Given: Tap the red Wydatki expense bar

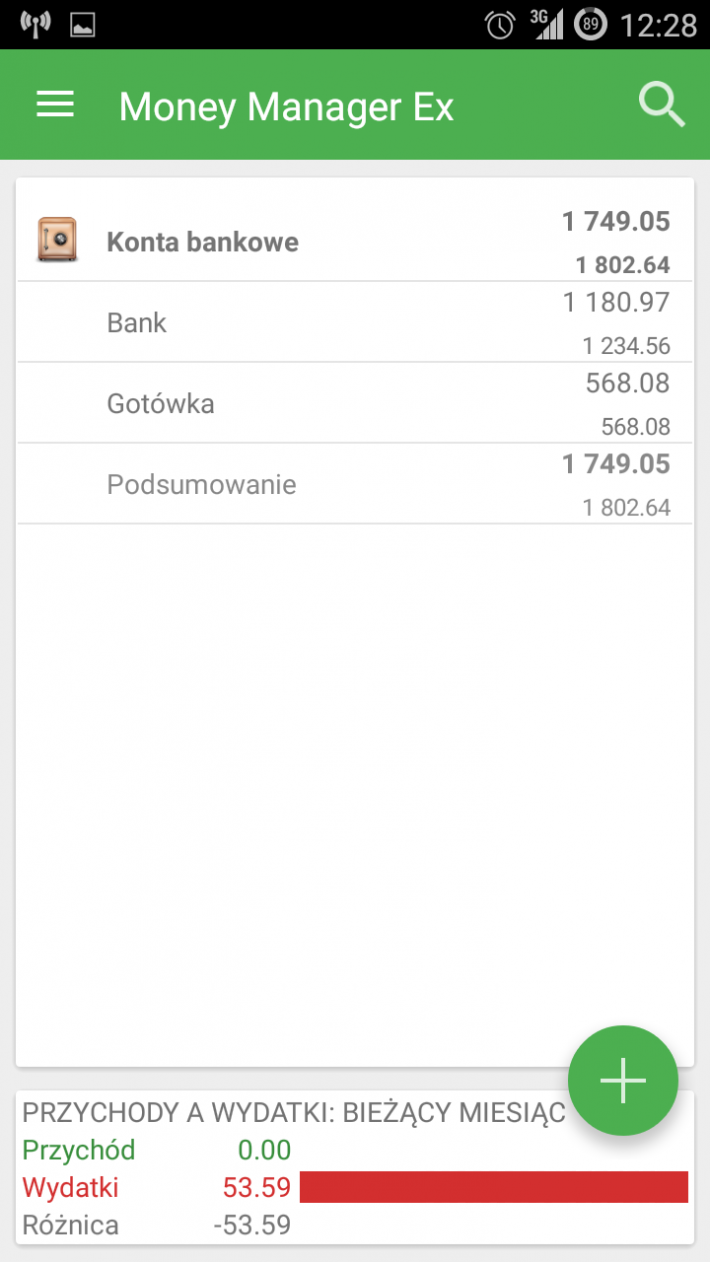Looking at the screenshot, I should (x=494, y=1187).
